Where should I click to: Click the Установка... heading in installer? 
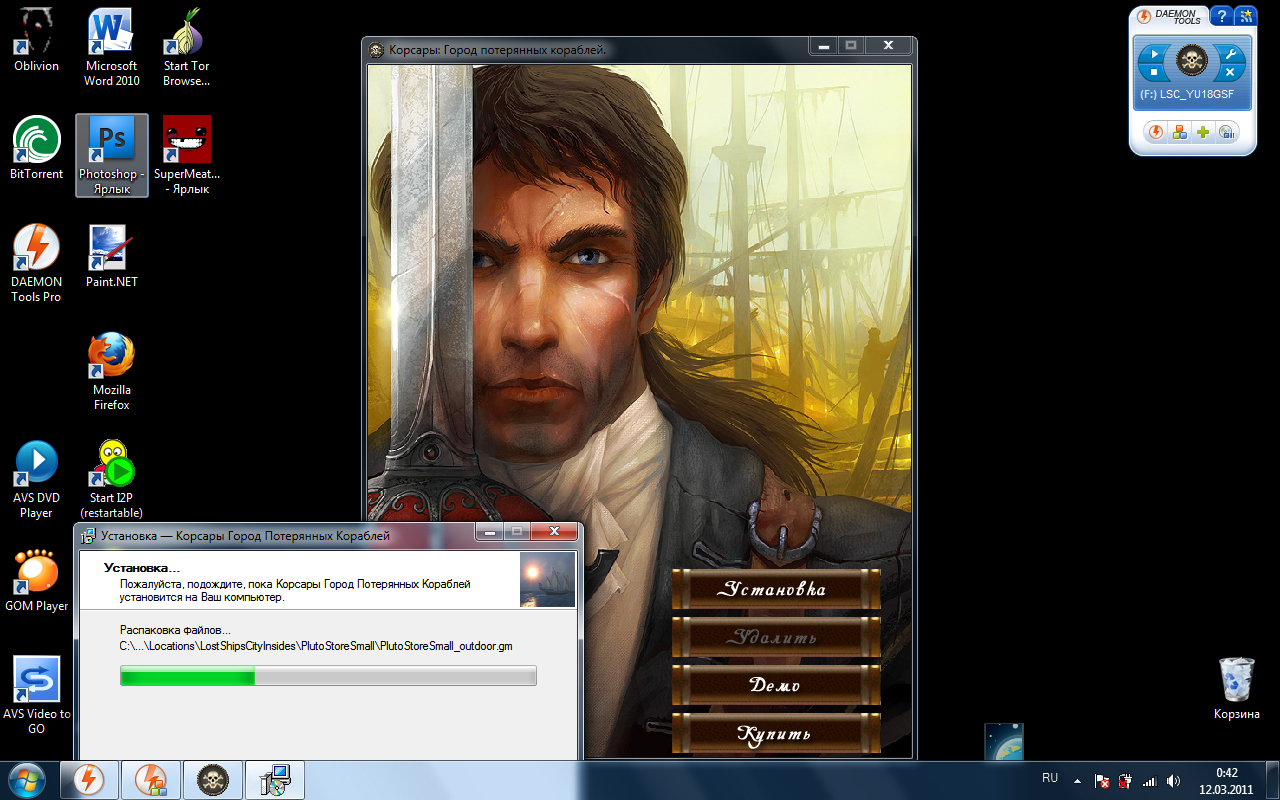[x=142, y=568]
